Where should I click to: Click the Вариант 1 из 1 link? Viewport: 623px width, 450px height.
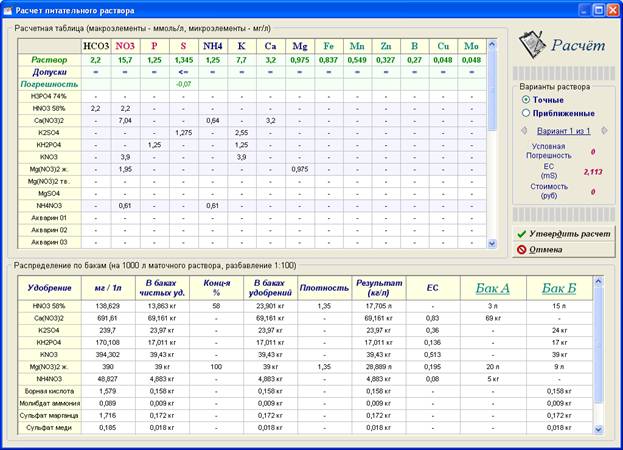(x=563, y=131)
